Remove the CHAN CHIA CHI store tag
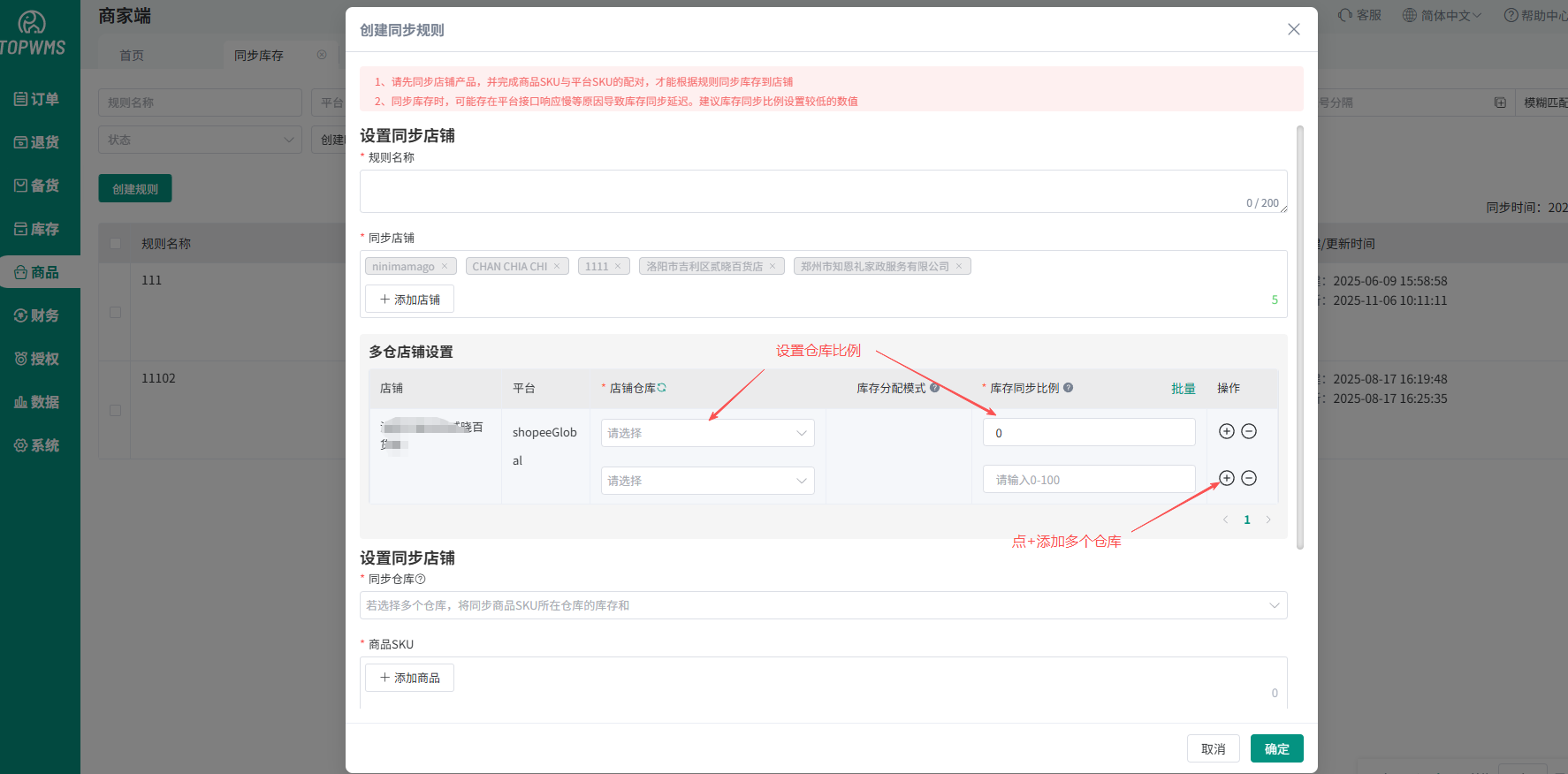1568x774 pixels. pos(557,266)
